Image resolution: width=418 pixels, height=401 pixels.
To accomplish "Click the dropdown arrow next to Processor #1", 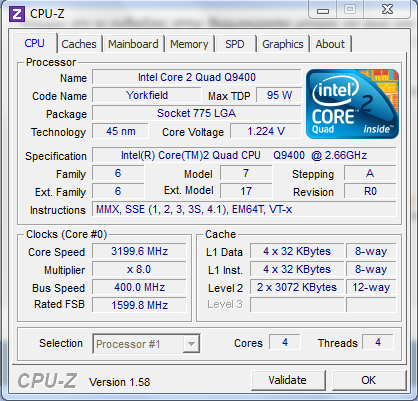I will 191,344.
